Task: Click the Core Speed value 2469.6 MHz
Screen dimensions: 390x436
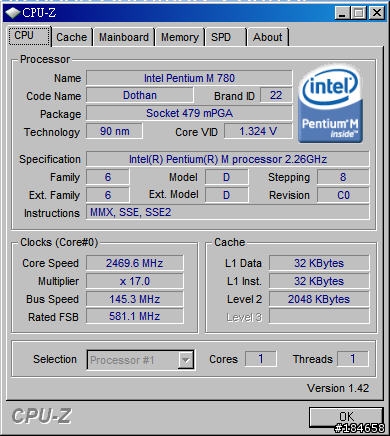Action: [x=135, y=263]
